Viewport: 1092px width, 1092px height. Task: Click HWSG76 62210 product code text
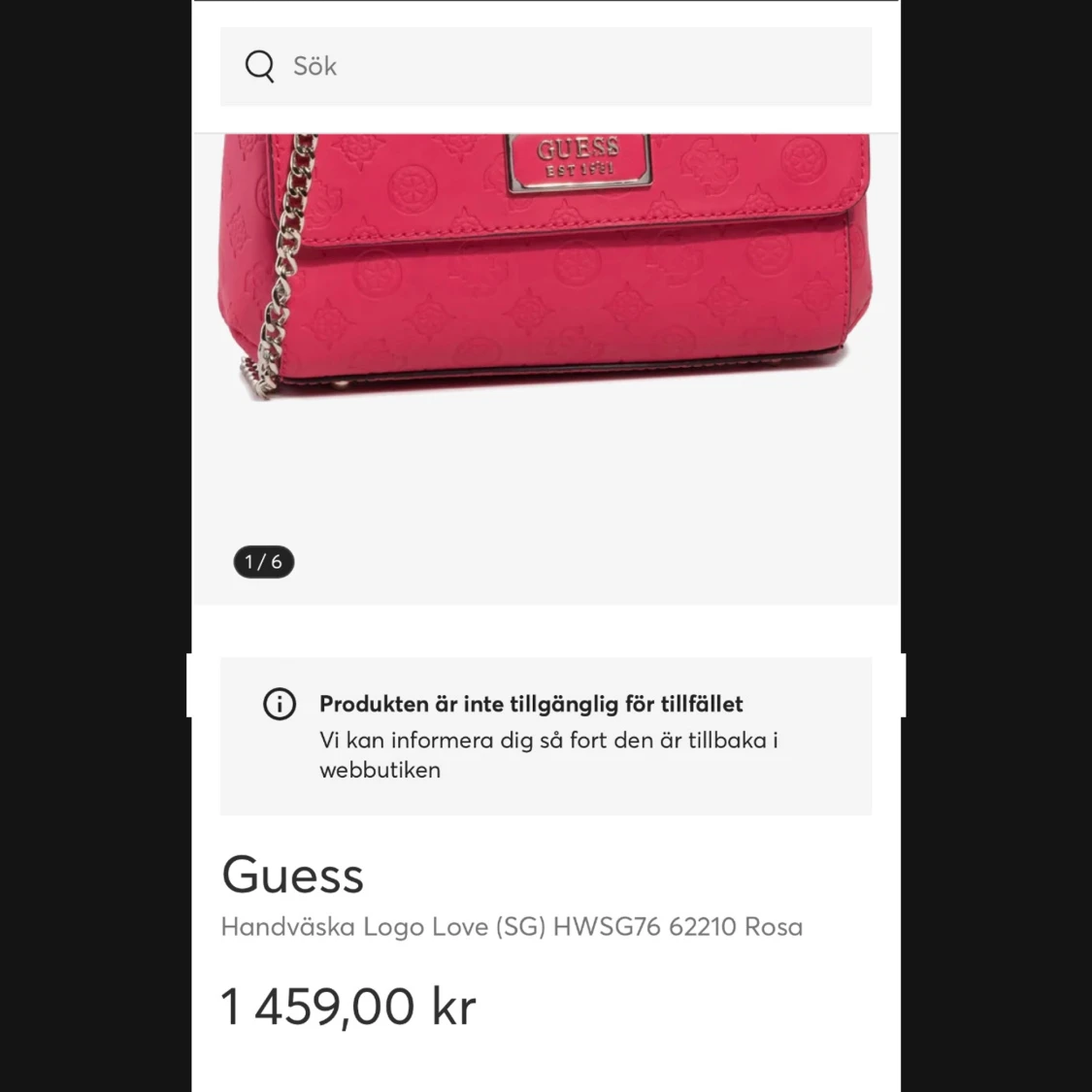(645, 926)
